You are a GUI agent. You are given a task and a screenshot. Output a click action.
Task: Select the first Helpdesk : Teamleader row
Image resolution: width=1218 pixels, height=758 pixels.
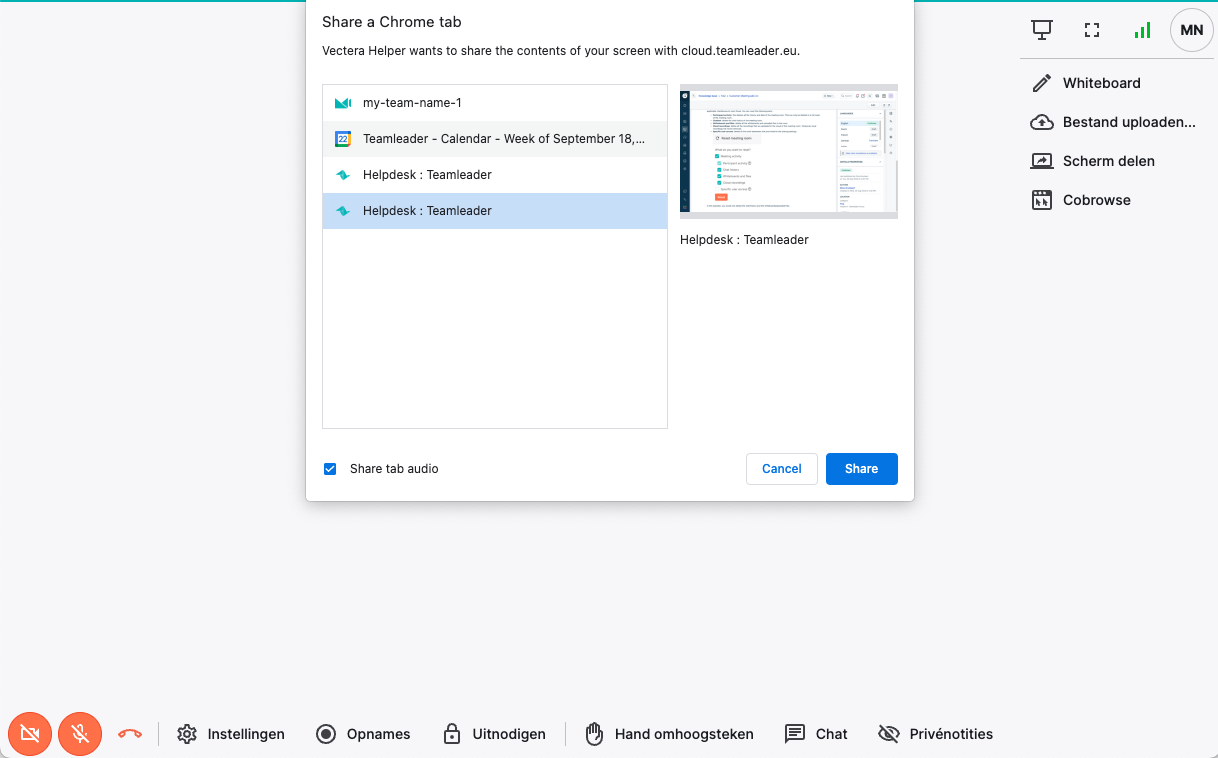point(495,175)
